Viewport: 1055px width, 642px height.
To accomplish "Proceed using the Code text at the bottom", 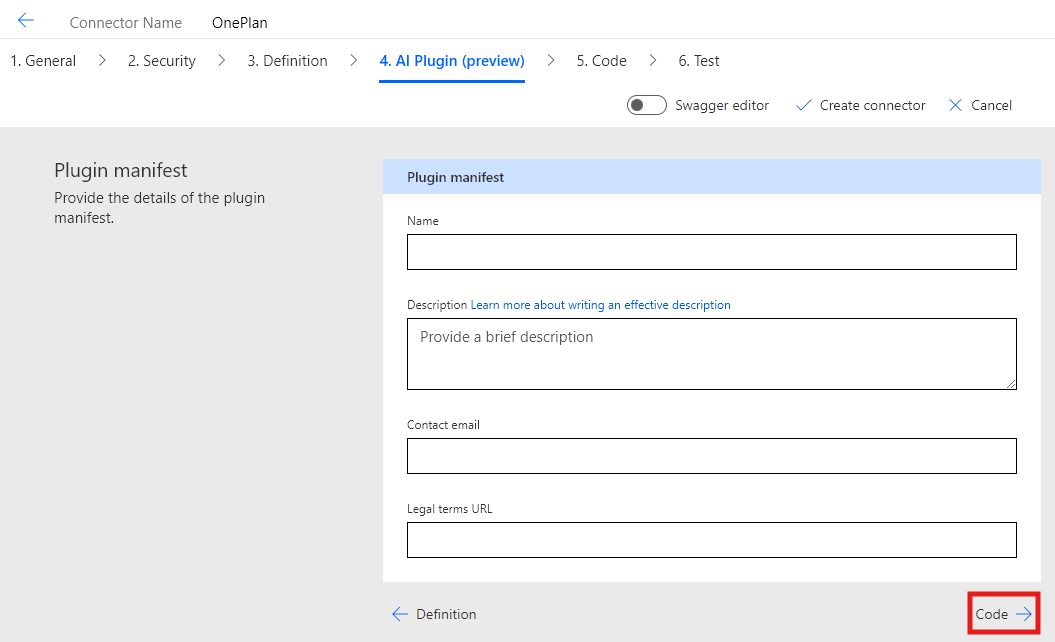I will [x=991, y=614].
